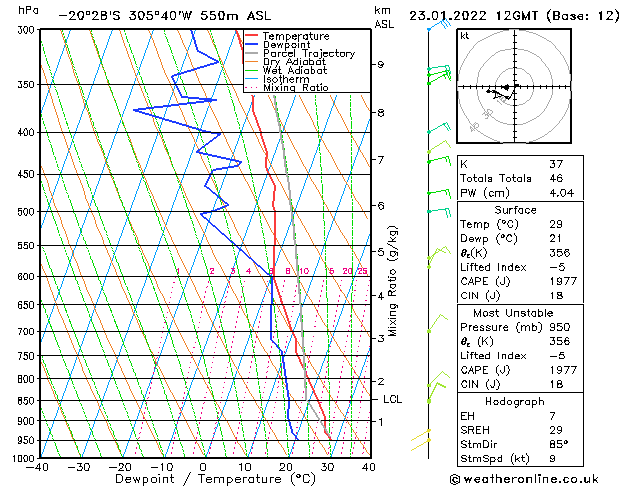Click the 1000 pressure level label
Image resolution: width=629 pixels, height=486 pixels.
pos(25,458)
